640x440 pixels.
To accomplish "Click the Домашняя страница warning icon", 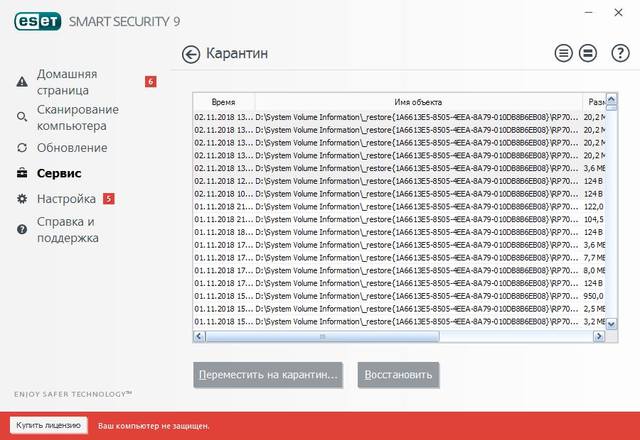I will pyautogui.click(x=22, y=81).
